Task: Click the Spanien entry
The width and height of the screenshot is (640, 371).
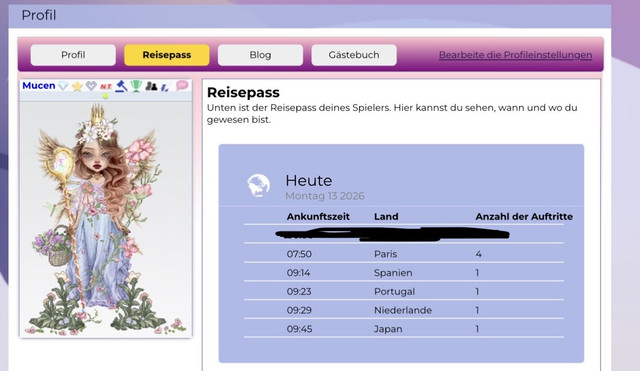Action: tap(393, 273)
